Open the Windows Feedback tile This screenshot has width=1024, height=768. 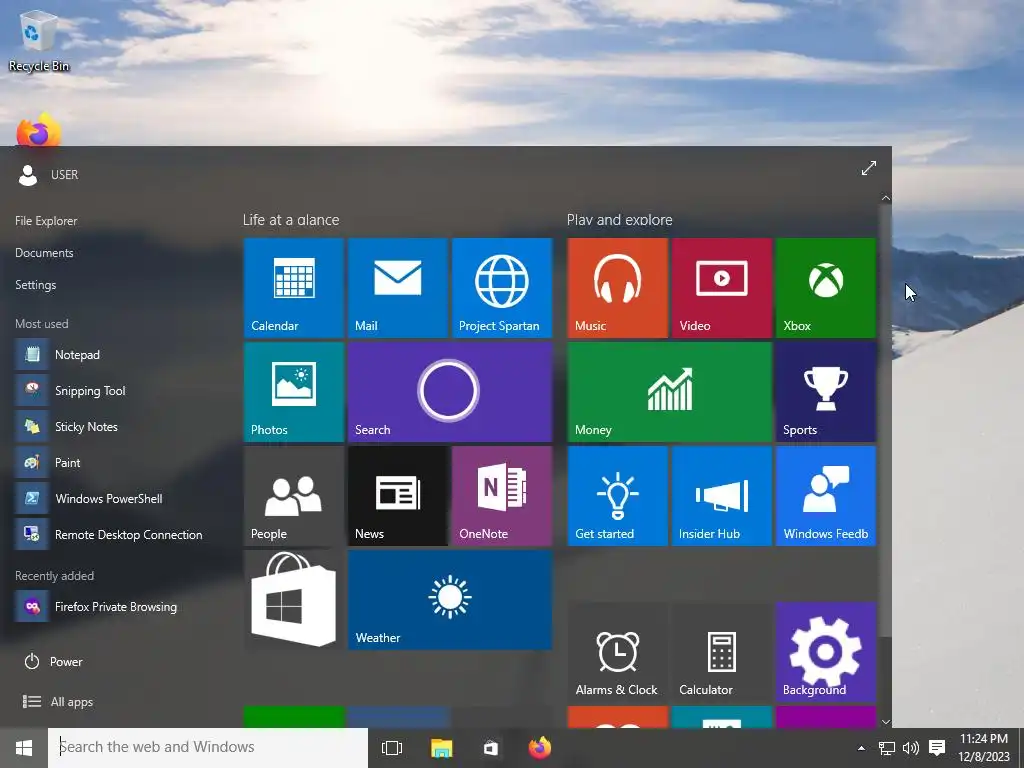[x=826, y=496]
